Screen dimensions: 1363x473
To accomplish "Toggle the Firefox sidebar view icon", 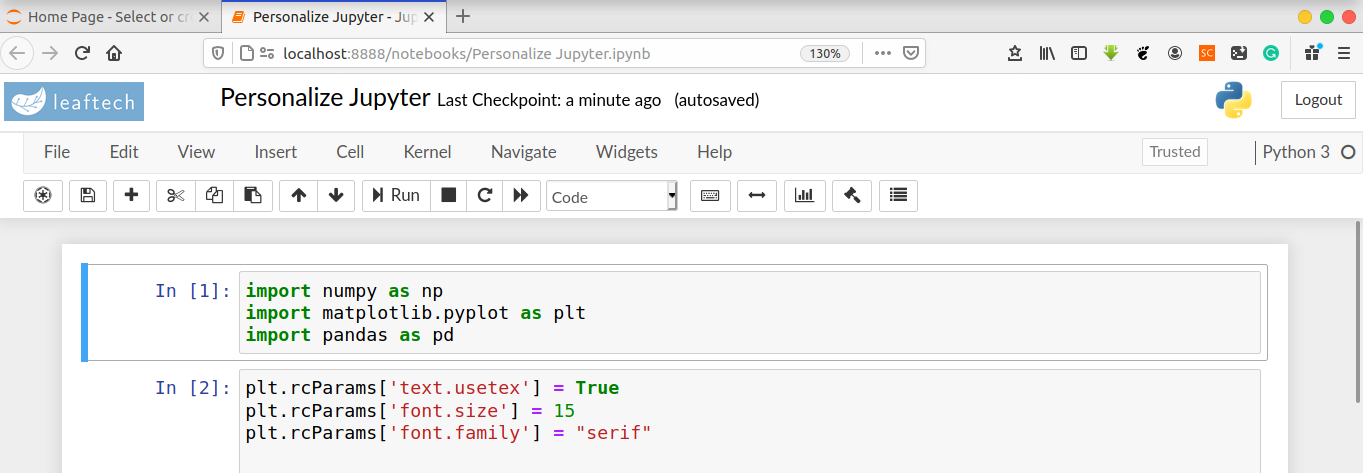I will tap(1079, 53).
